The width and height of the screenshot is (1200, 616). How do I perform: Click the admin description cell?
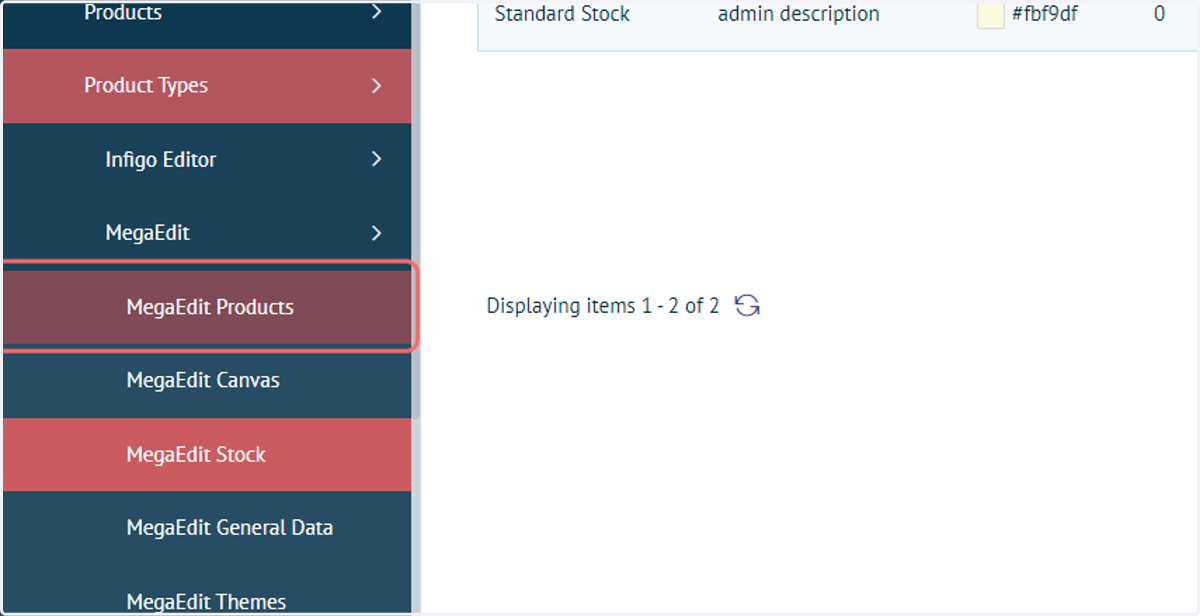point(799,15)
